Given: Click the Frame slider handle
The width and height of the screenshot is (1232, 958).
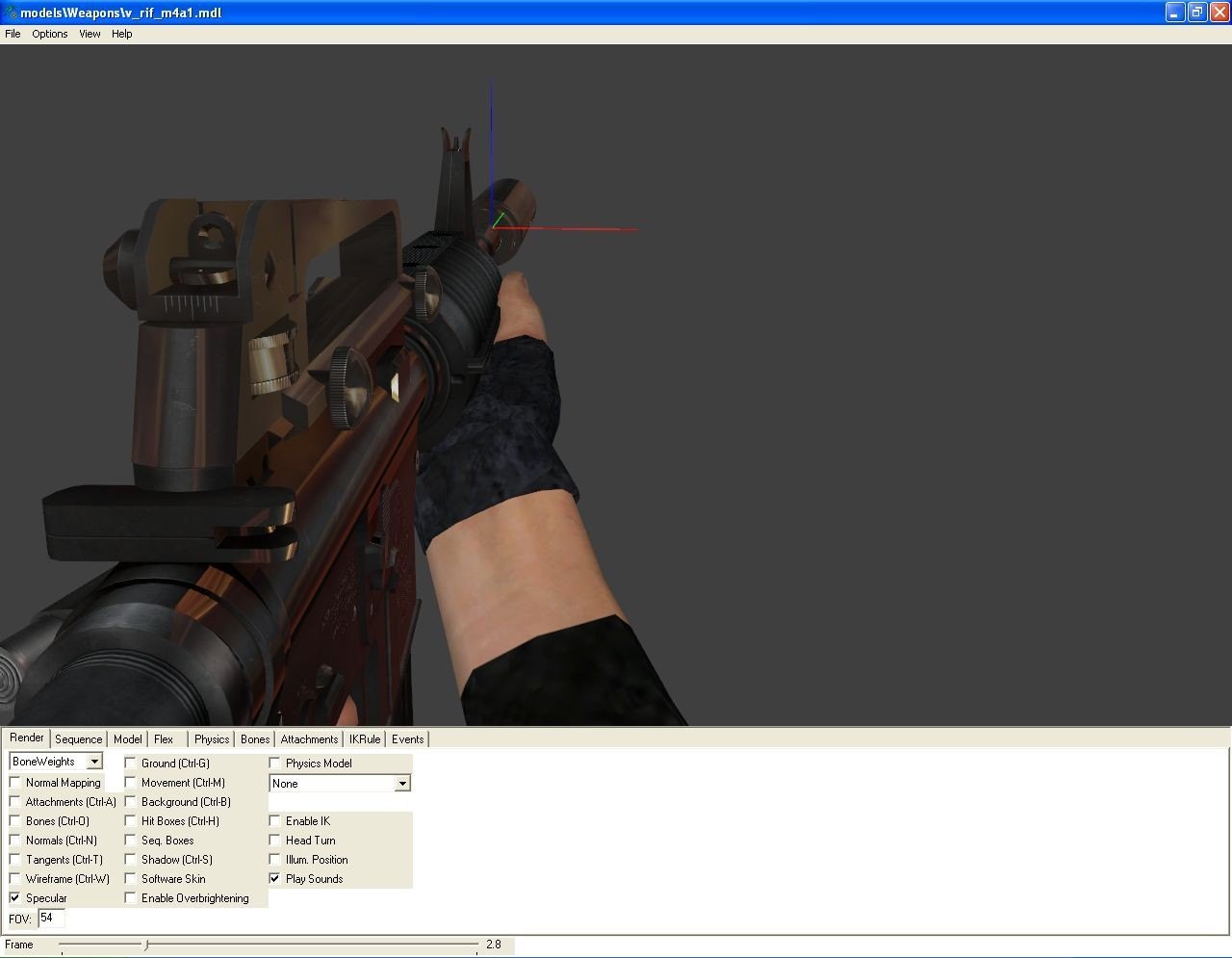Looking at the screenshot, I should 146,945.
